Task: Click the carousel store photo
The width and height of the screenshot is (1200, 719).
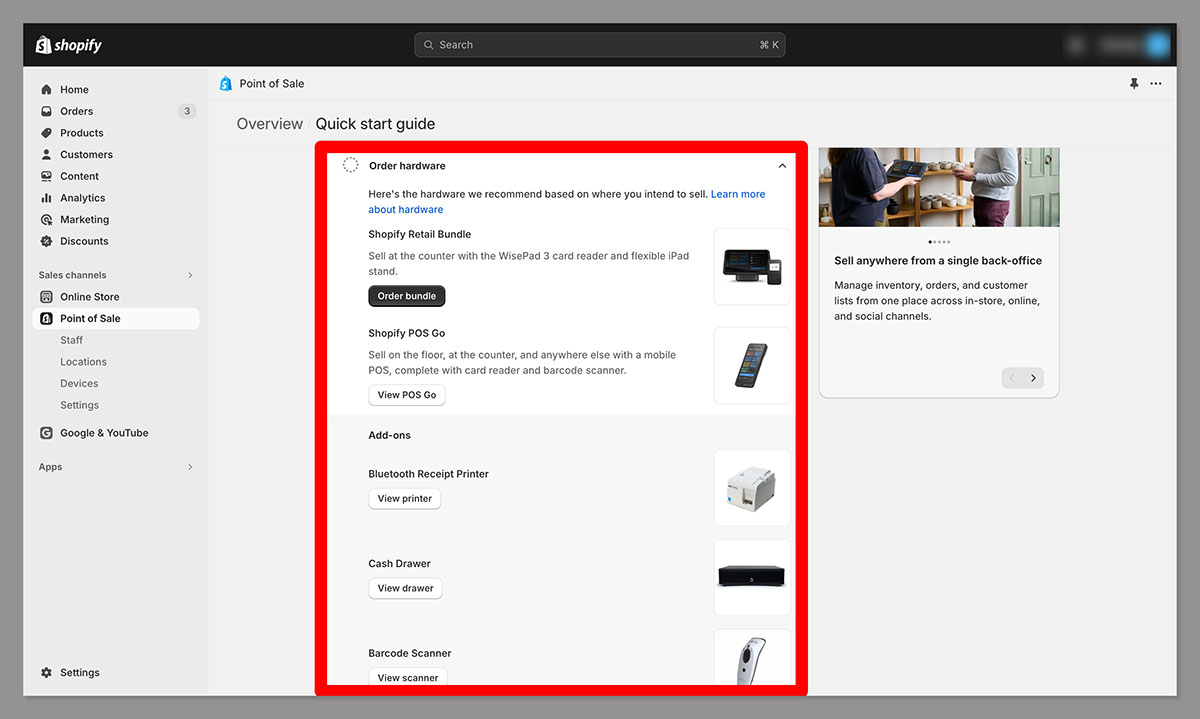Action: (939, 187)
